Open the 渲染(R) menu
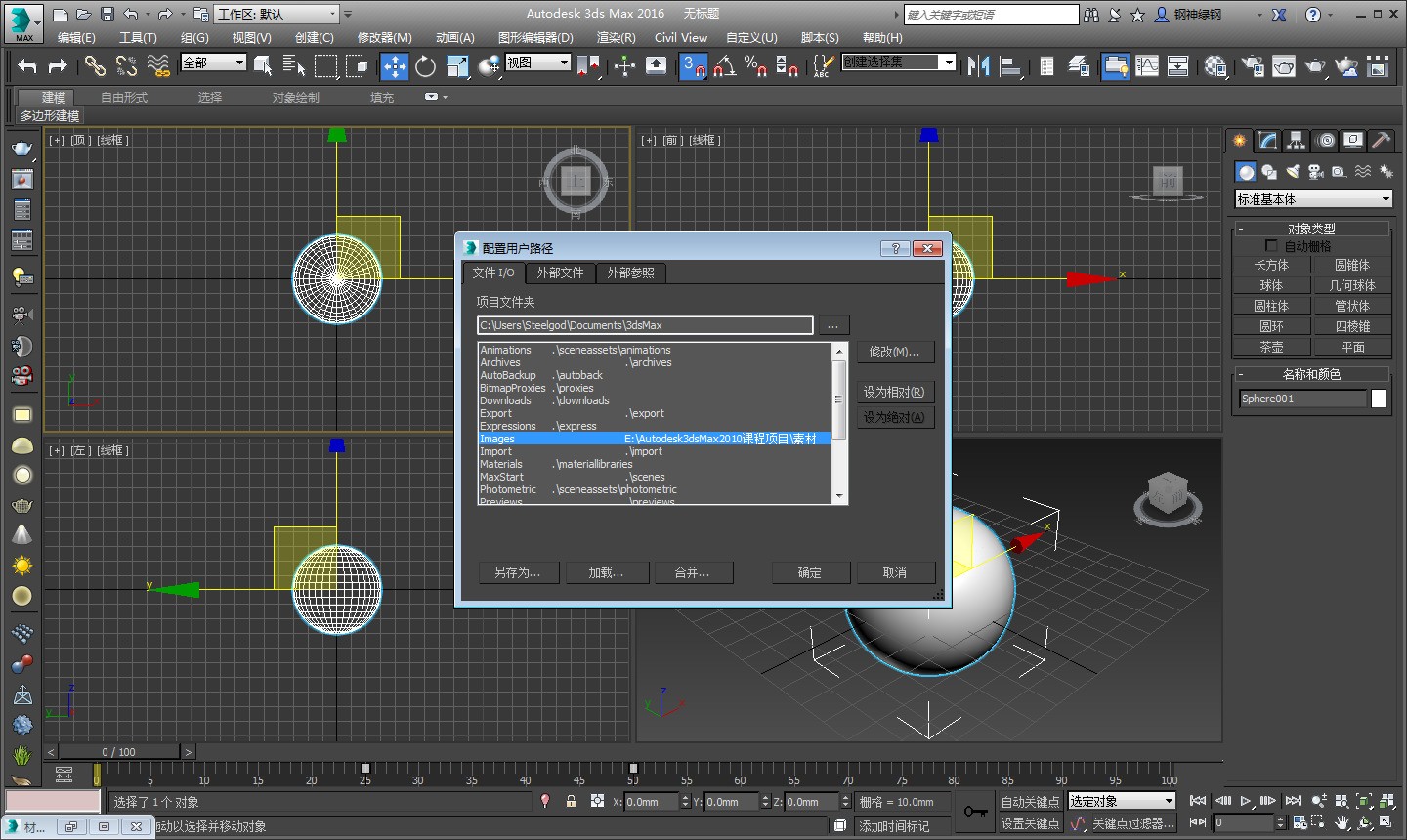Viewport: 1407px width, 840px height. tap(615, 37)
